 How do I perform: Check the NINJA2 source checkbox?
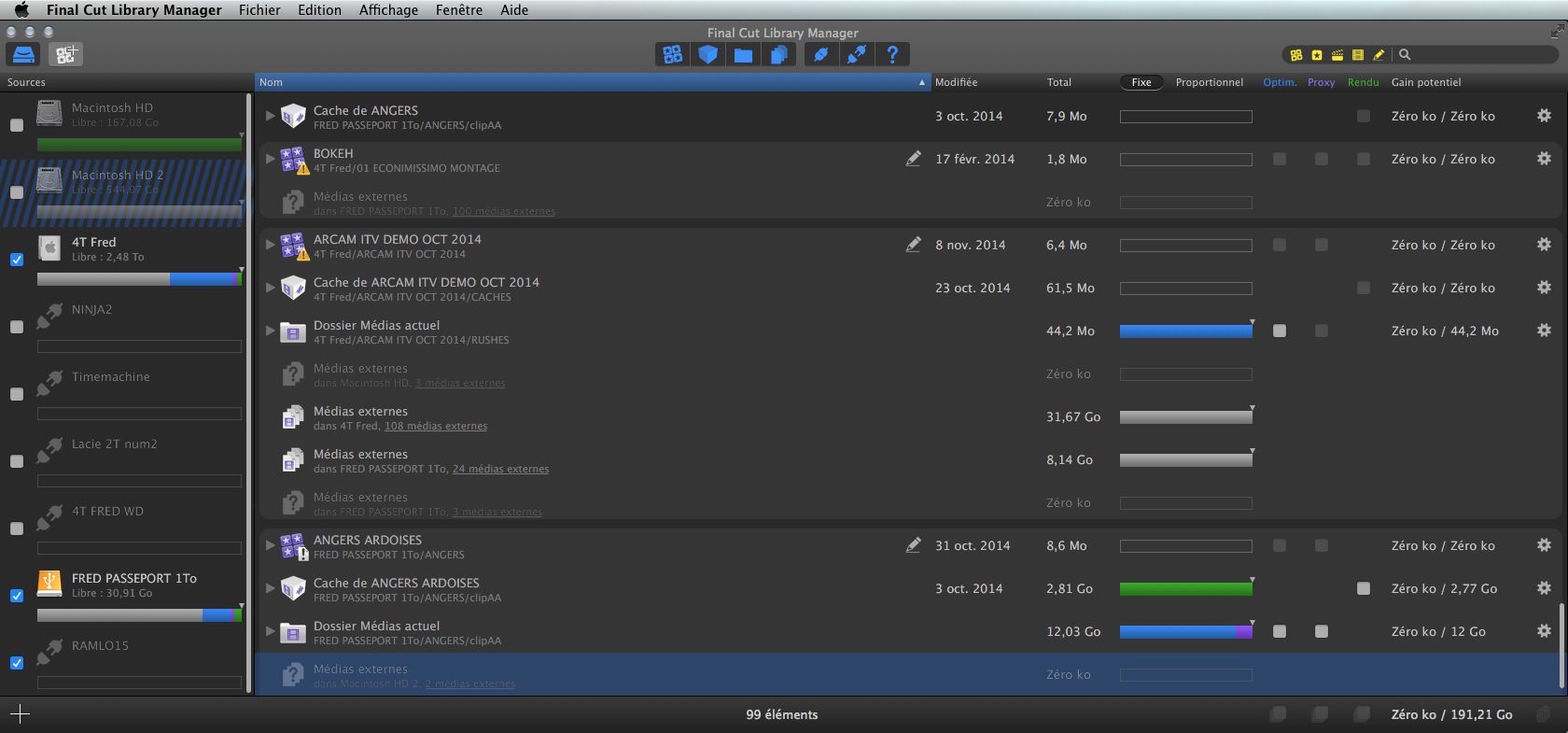(17, 327)
